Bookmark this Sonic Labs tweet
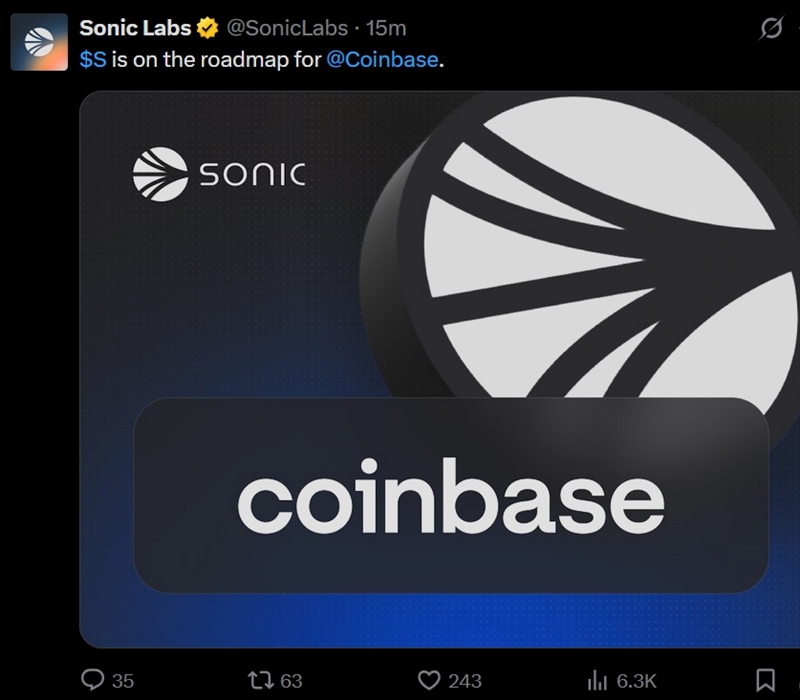 765,680
